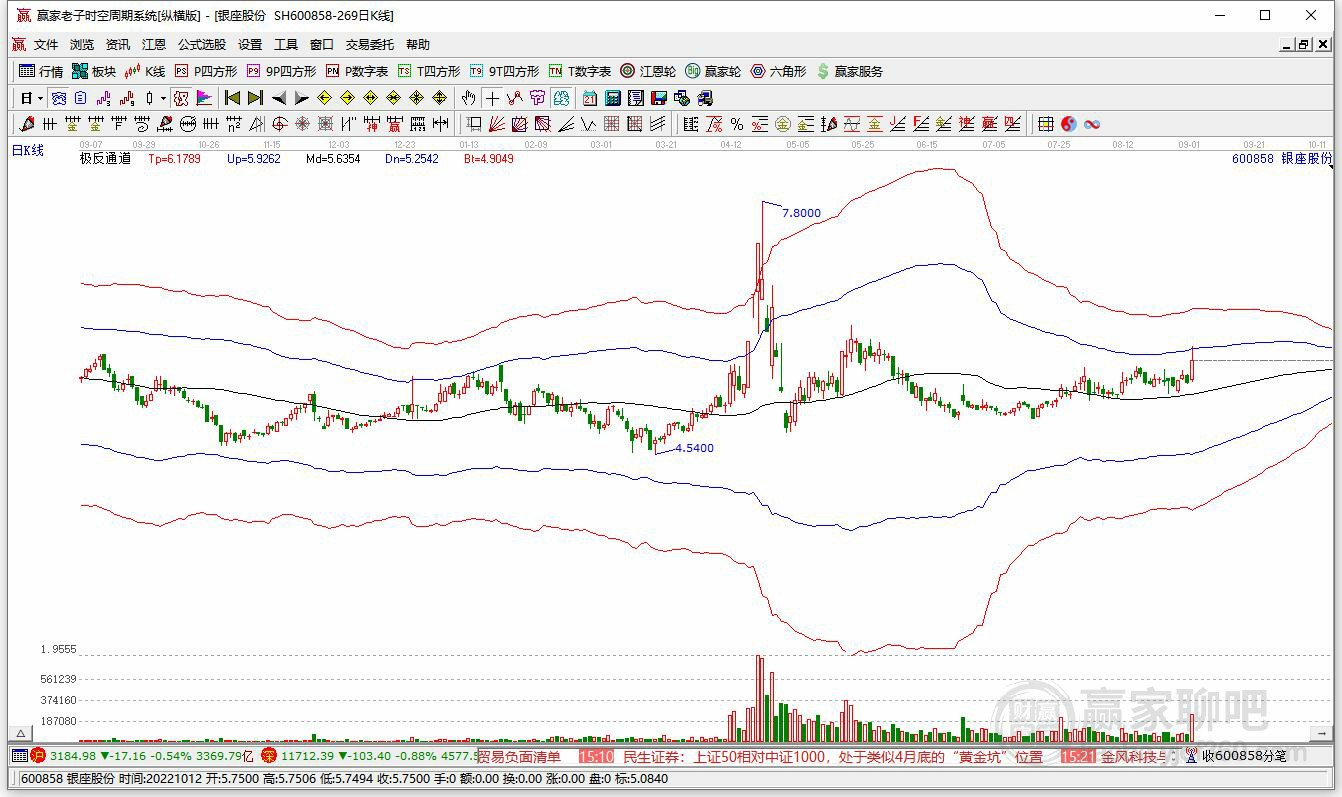Expand the candlestick type dropdown arrow
This screenshot has width=1342, height=797.
[163, 98]
